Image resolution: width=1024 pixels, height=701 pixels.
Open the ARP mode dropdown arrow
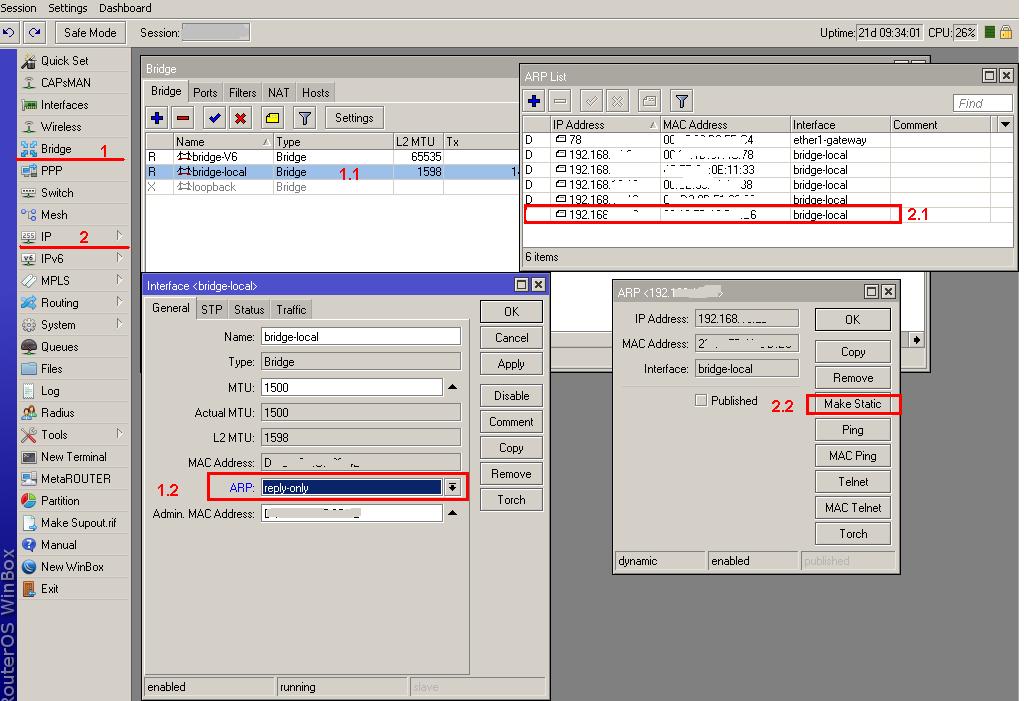[453, 487]
